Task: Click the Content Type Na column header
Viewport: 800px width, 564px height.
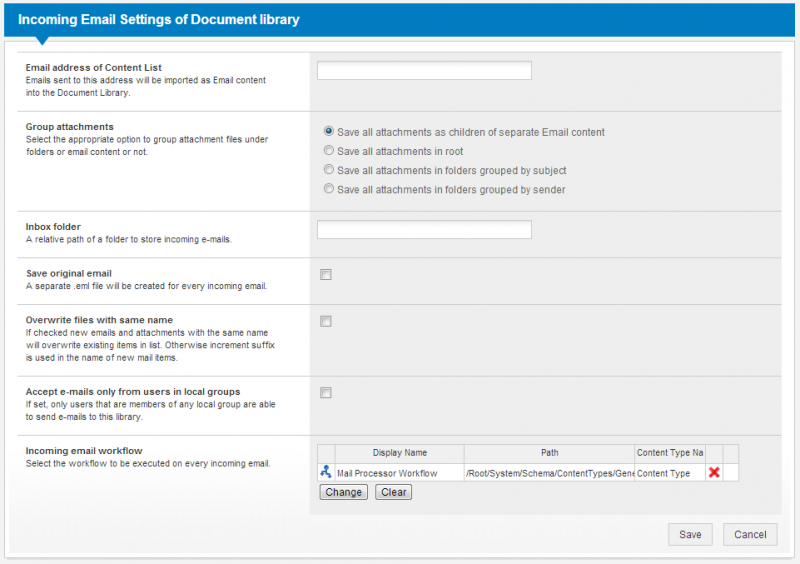Action: click(x=670, y=453)
